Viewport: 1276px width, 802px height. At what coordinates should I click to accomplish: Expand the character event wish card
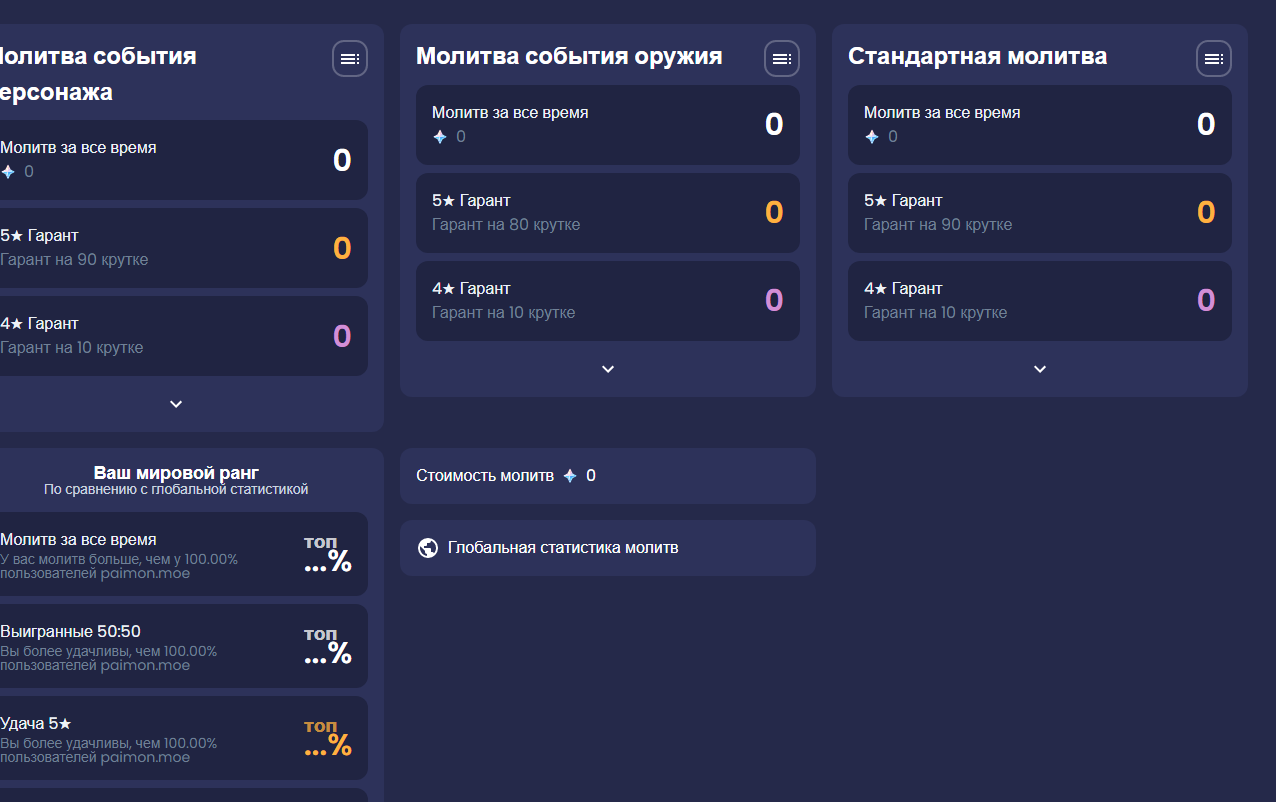[176, 404]
